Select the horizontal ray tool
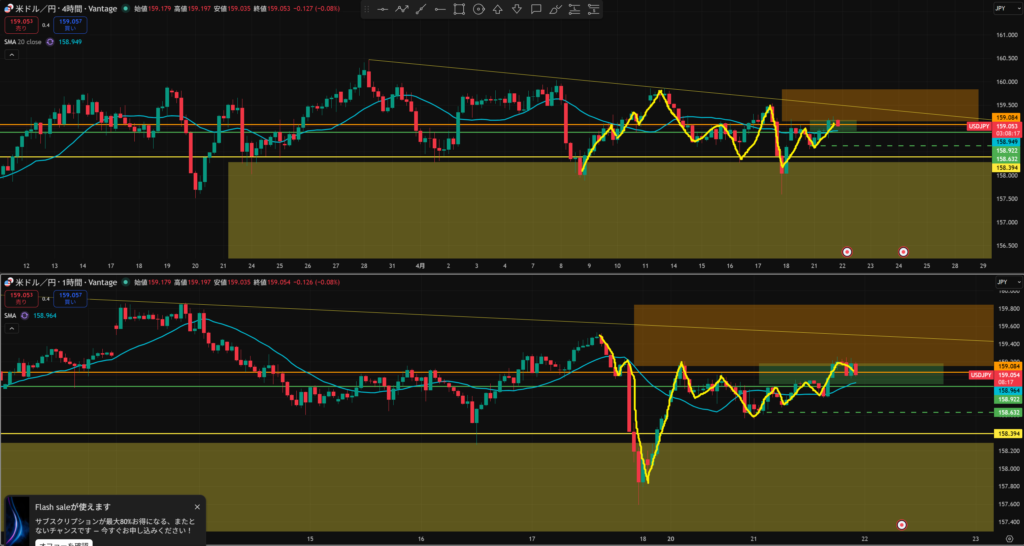Screen dimensions: 1024x546 click(440, 9)
